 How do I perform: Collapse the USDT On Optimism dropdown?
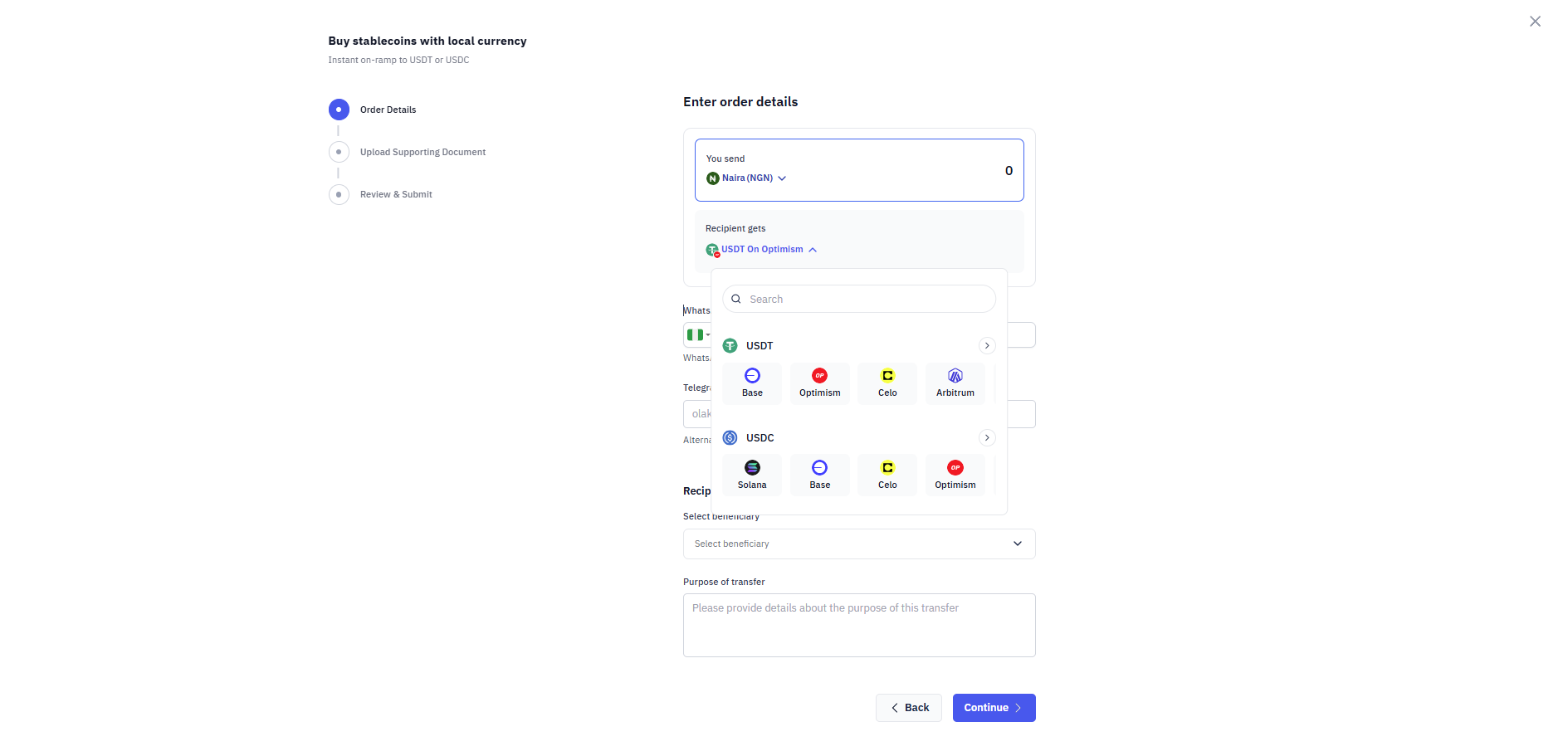click(x=762, y=250)
